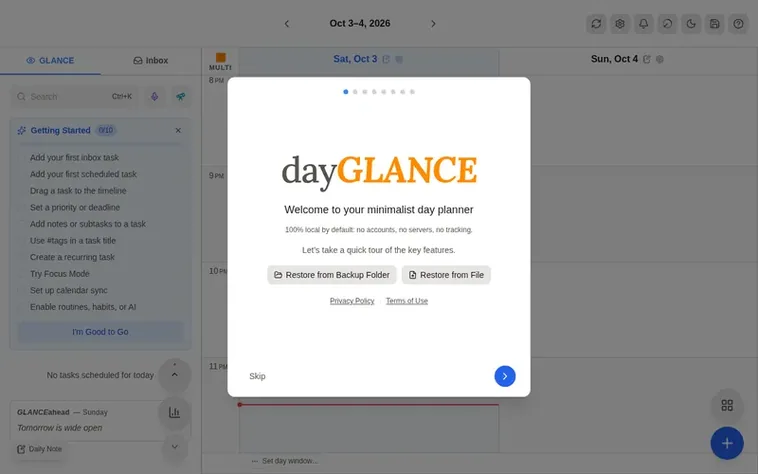Click the purple microphone voice input icon
The height and width of the screenshot is (474, 758).
click(154, 97)
